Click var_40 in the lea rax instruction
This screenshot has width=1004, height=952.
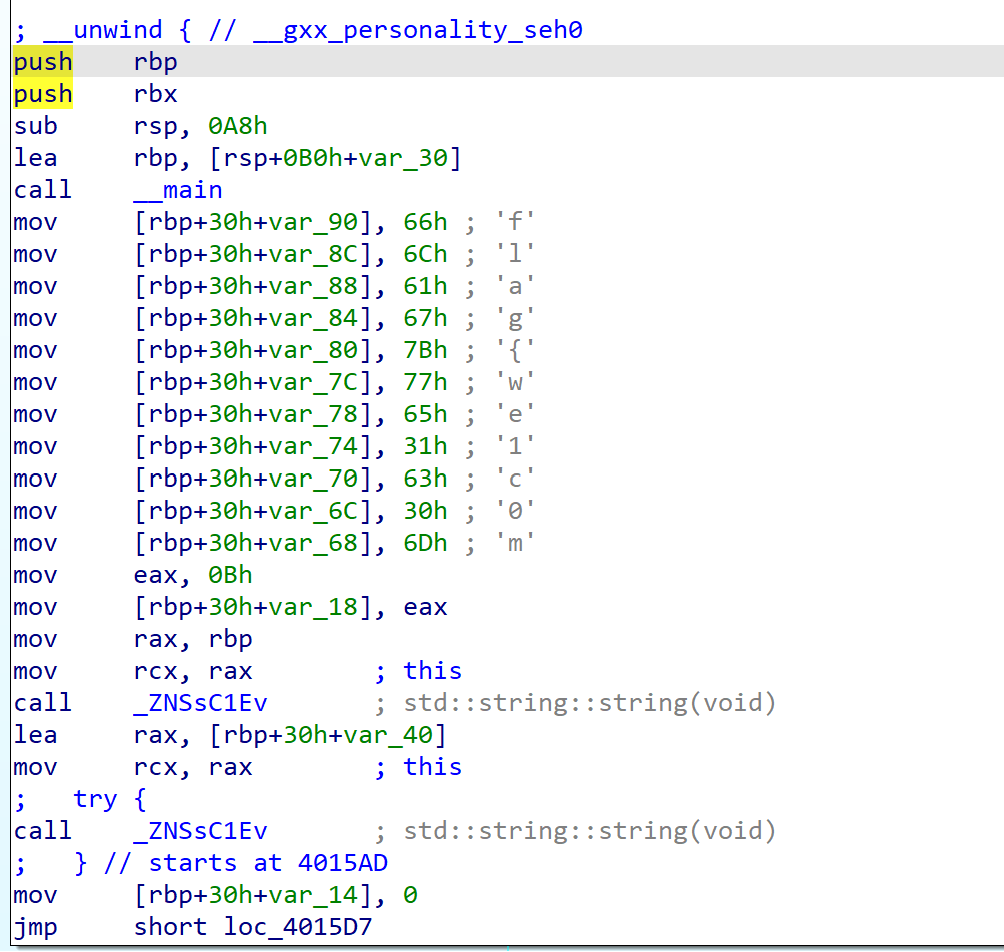coord(397,735)
